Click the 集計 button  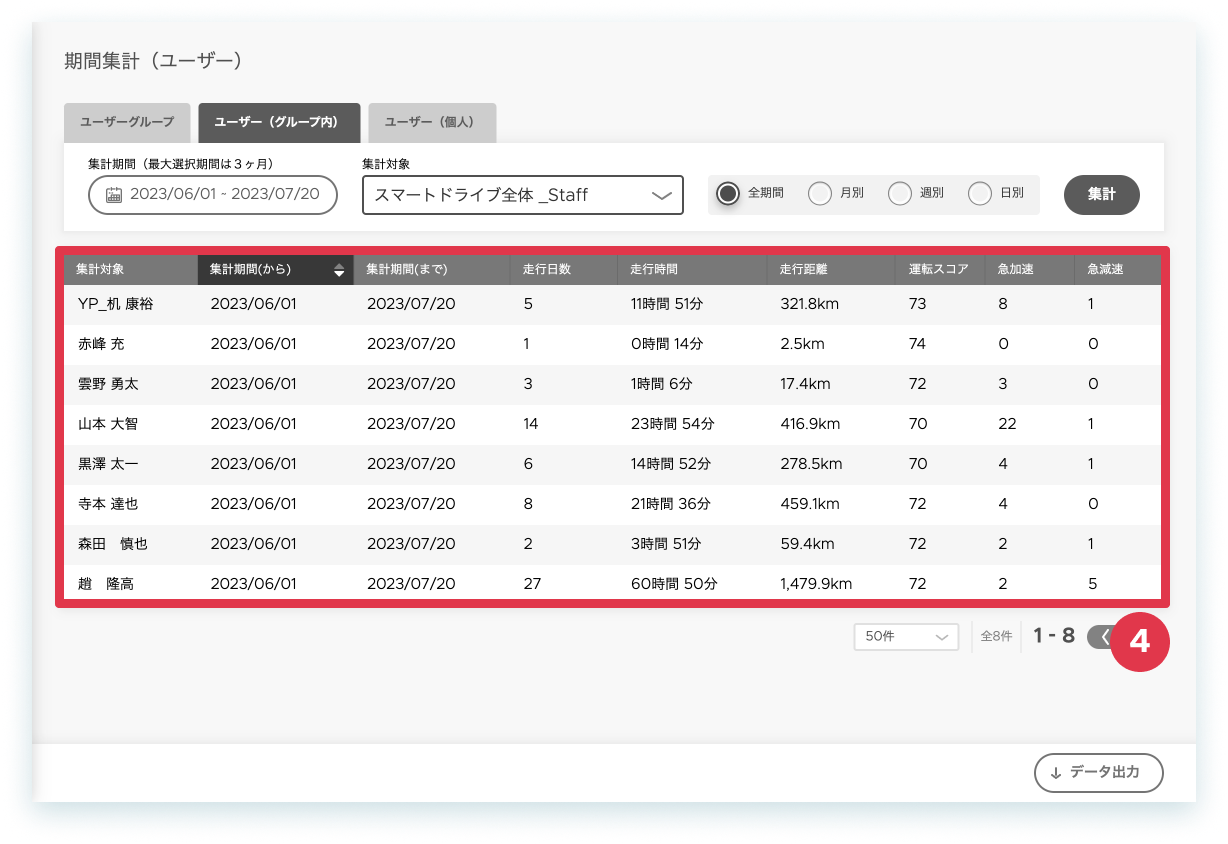[x=1102, y=195]
